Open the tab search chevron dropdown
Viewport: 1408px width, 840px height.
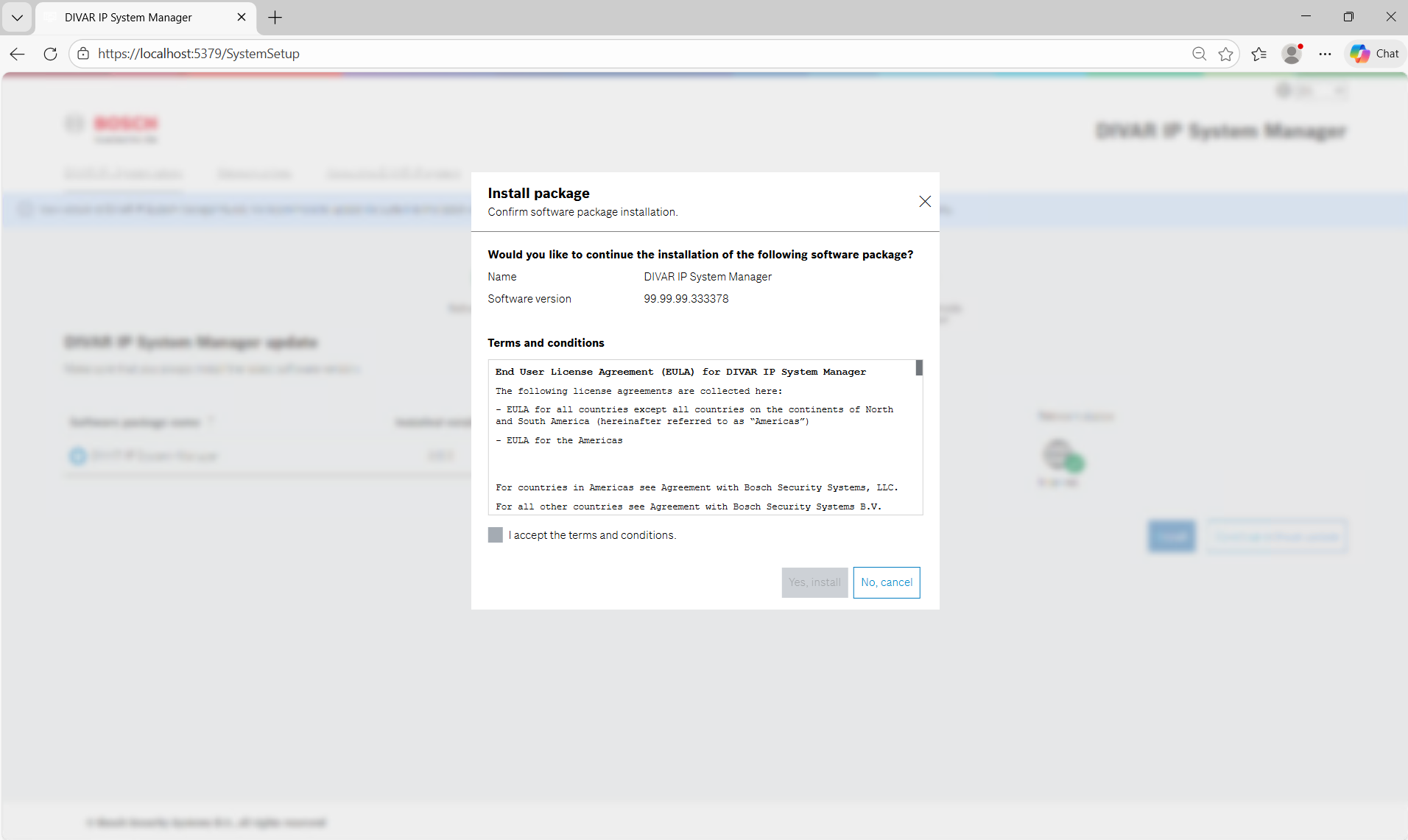[16, 17]
